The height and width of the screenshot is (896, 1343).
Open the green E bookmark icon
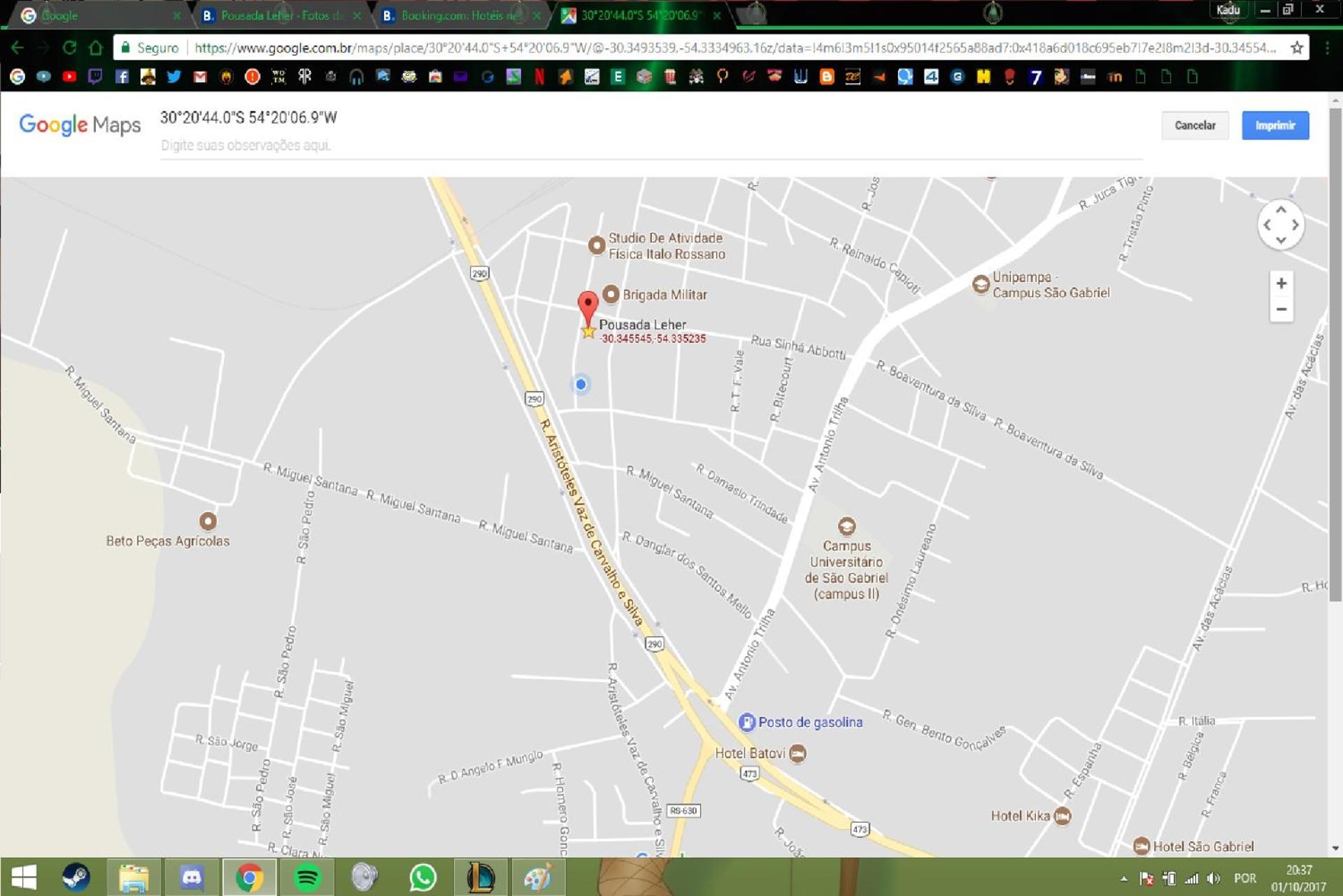618,77
